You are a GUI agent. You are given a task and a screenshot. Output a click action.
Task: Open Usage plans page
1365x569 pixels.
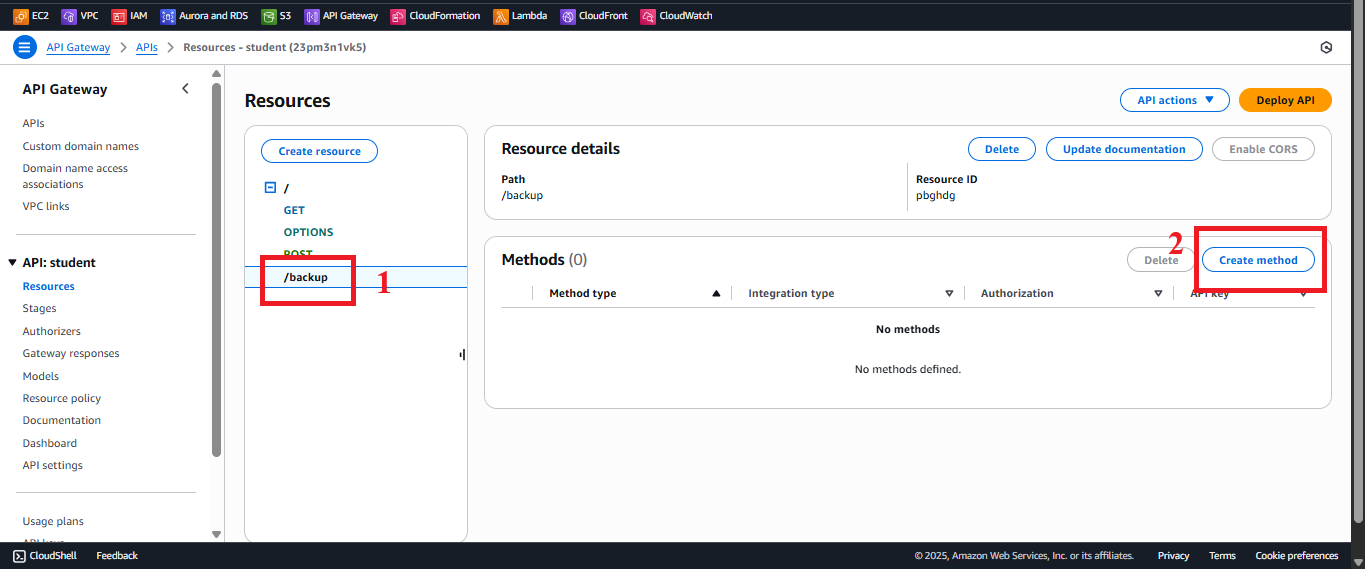click(53, 521)
